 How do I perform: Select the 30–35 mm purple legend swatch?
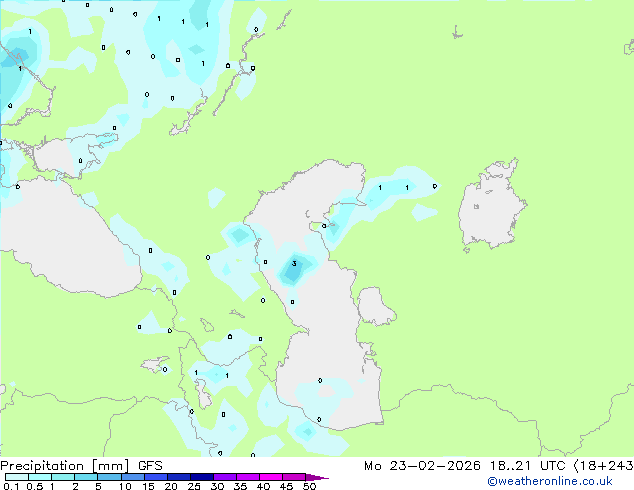tap(224, 477)
